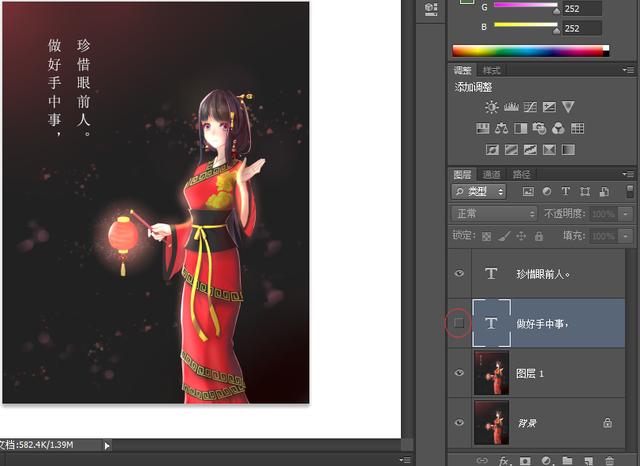Hide the 珍惜眼前人 text layer
640x466 pixels.
tap(459, 273)
